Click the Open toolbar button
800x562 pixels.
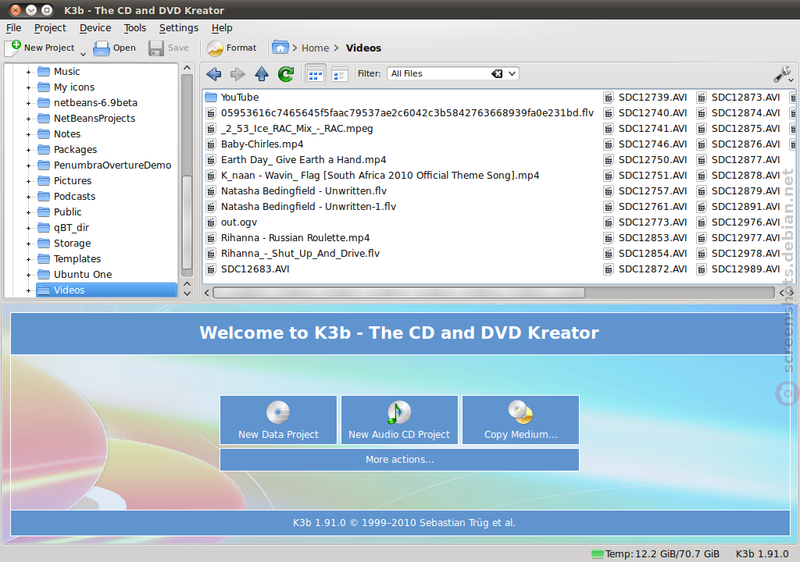point(115,48)
